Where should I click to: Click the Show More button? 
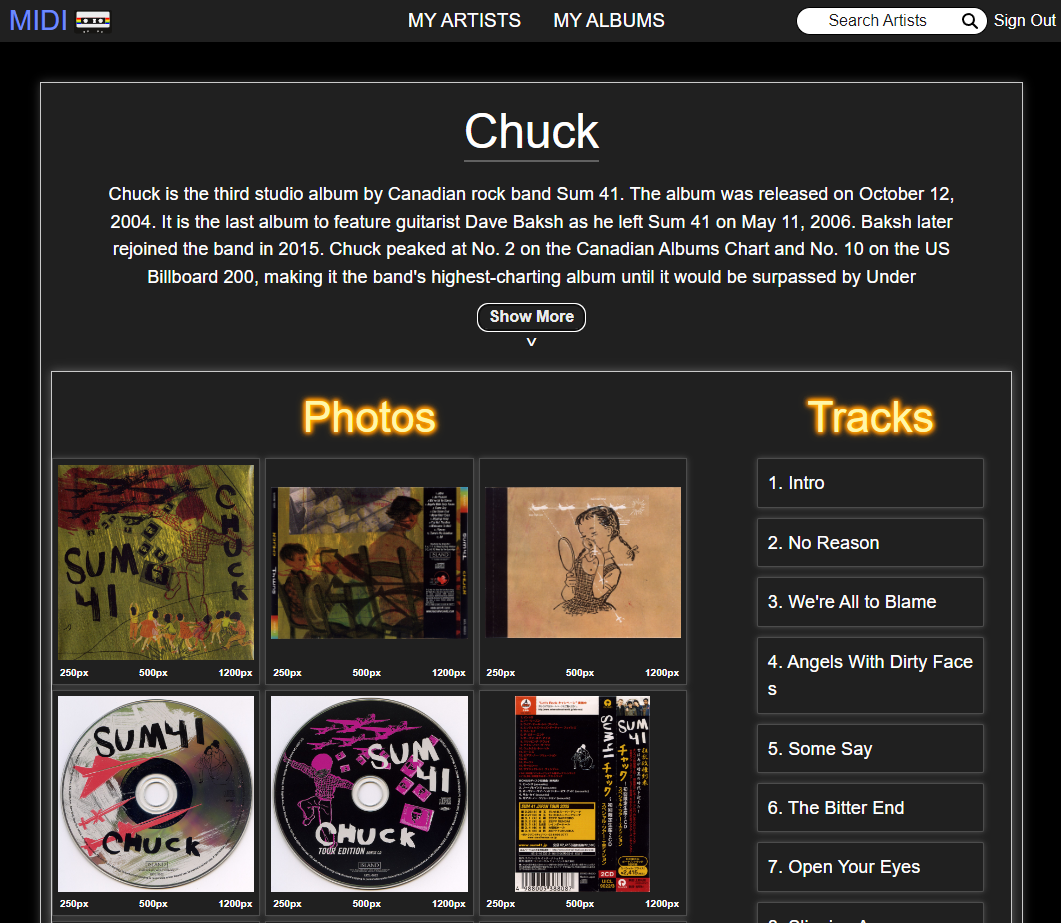point(531,317)
